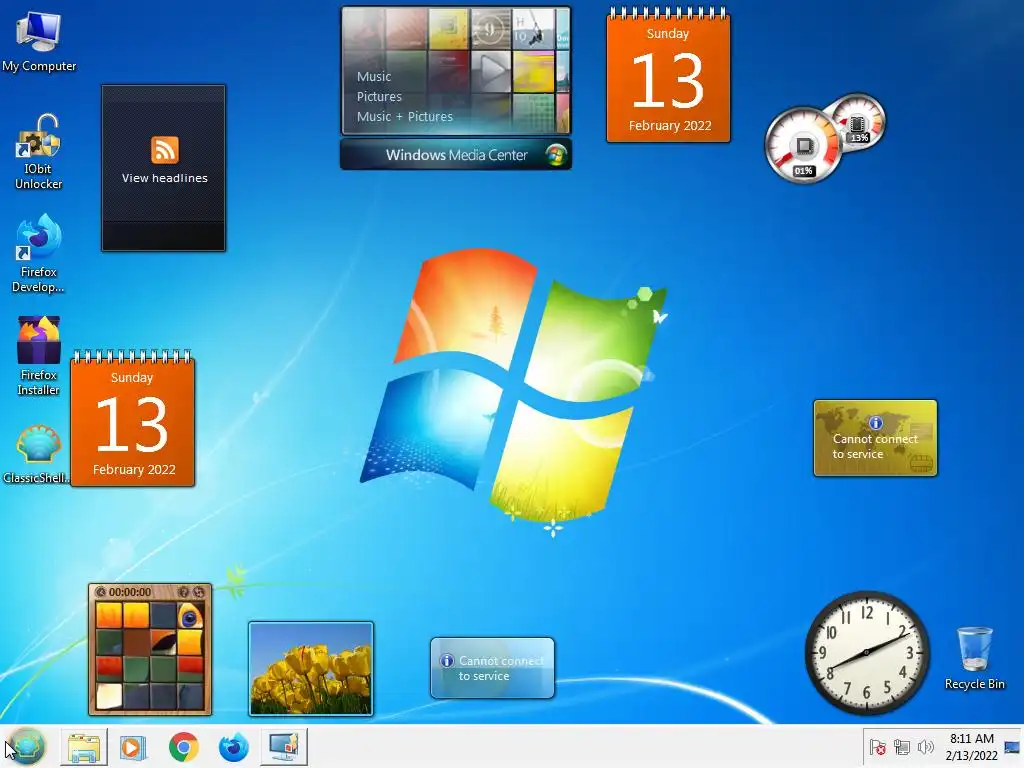This screenshot has height=768, width=1024.
Task: Click the puzzle timer reading 00:00:00
Action: 130,592
